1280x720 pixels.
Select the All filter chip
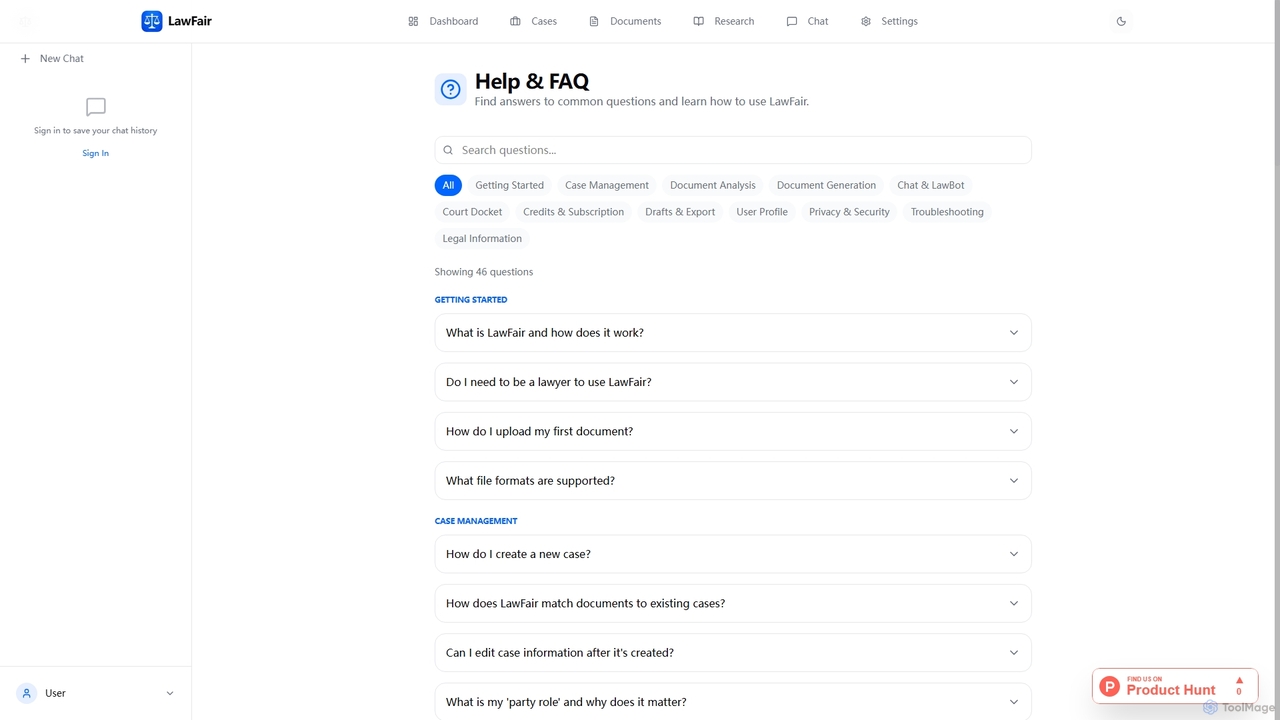pyautogui.click(x=448, y=185)
